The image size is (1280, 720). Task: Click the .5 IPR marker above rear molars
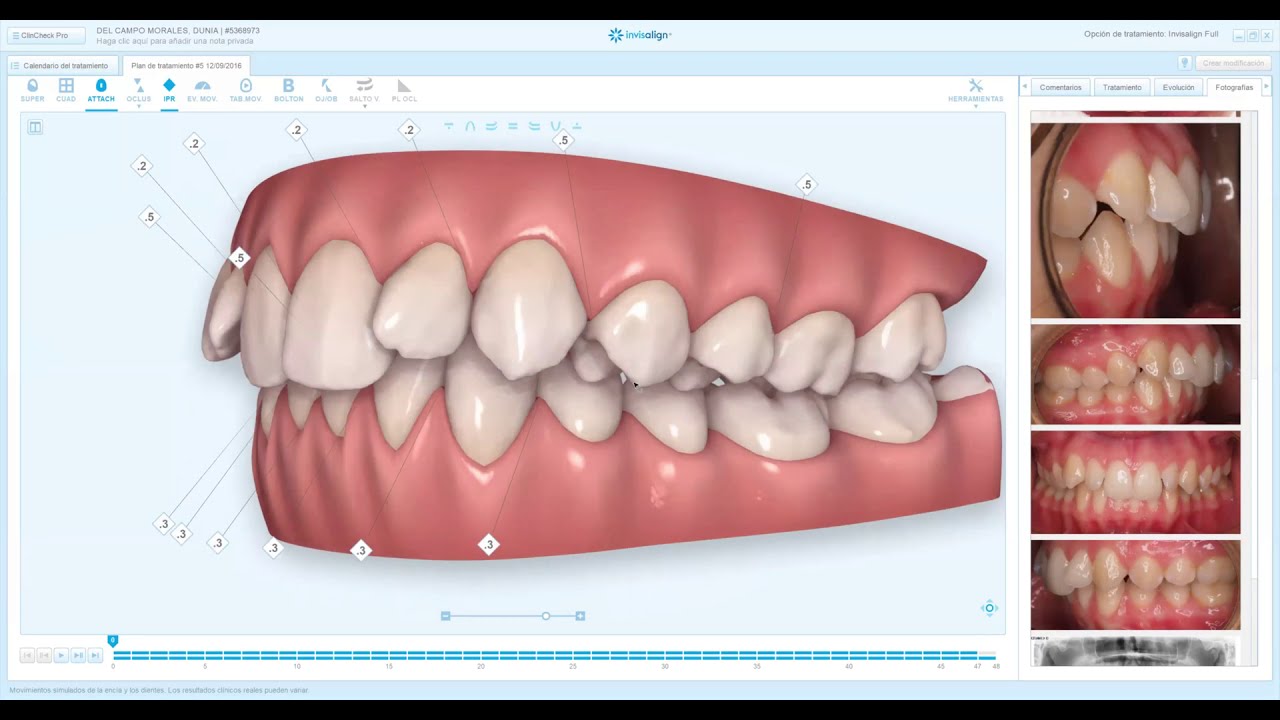806,184
